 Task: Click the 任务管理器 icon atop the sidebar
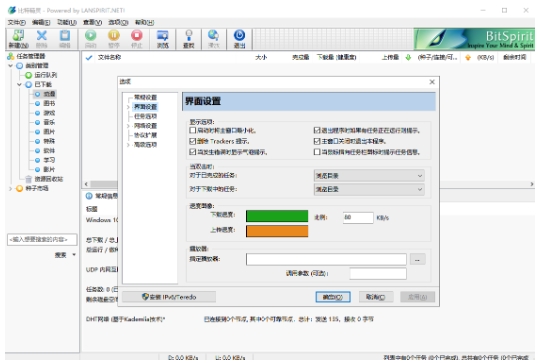(x=11, y=56)
